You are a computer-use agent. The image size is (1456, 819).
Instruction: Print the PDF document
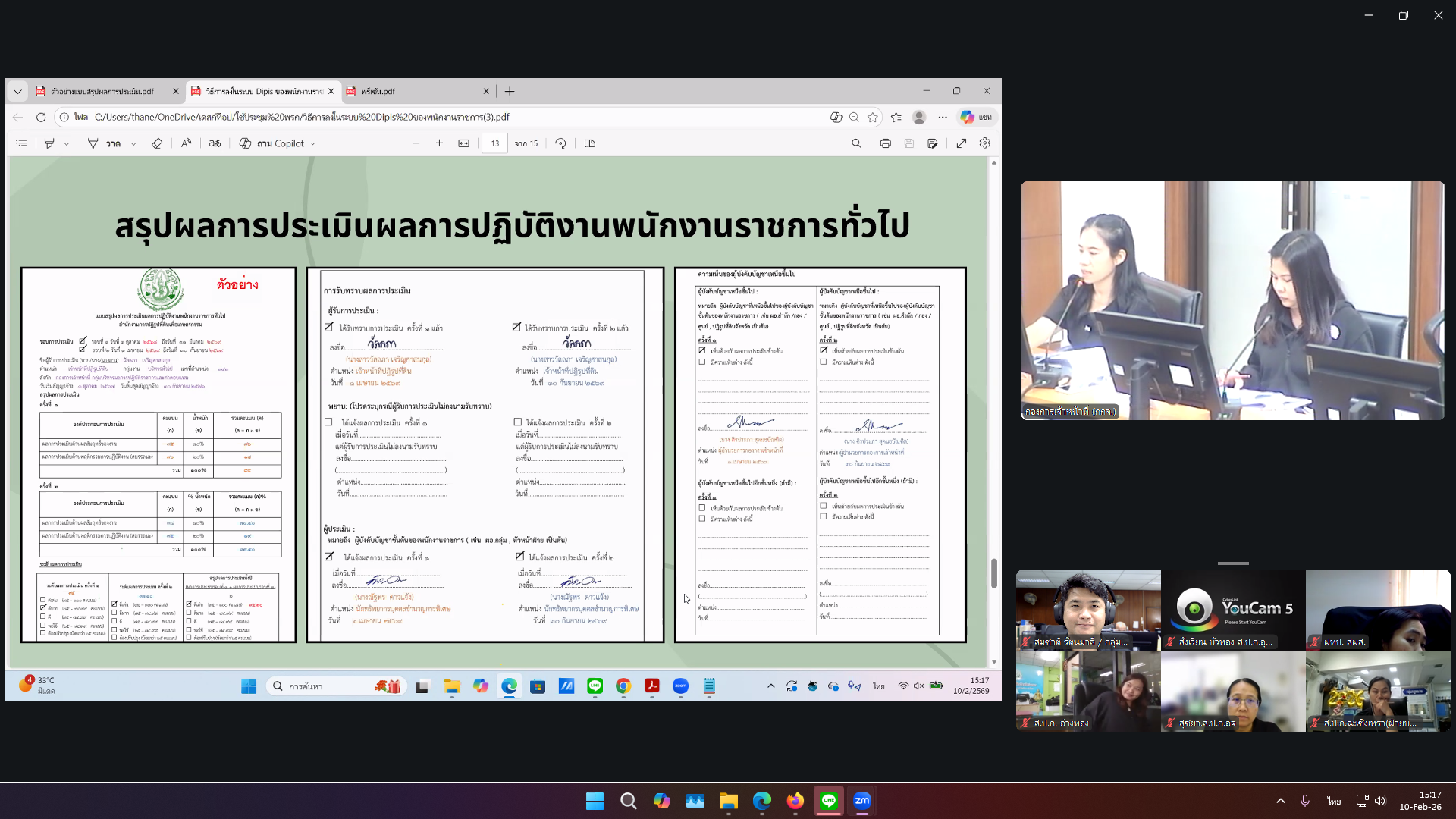pos(885,143)
